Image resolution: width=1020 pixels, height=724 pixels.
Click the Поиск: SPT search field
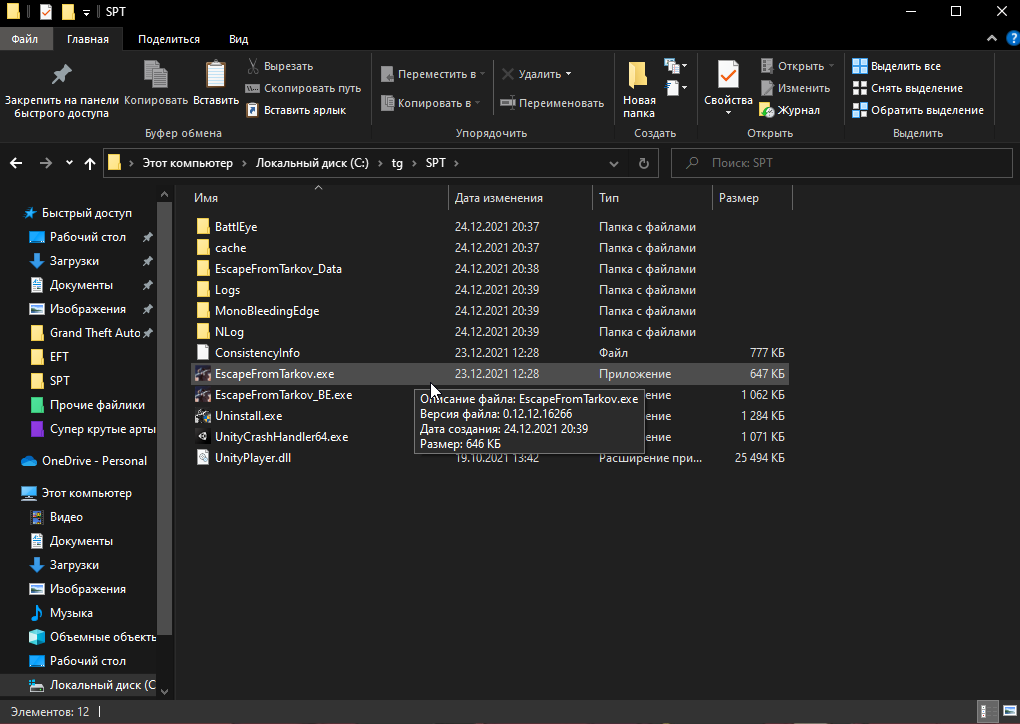pyautogui.click(x=841, y=163)
